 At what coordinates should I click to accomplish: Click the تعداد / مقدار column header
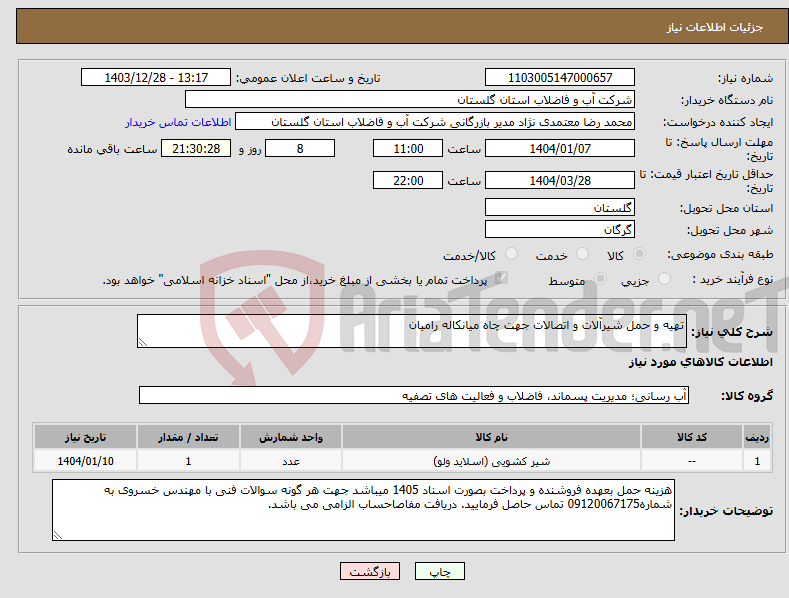188,437
